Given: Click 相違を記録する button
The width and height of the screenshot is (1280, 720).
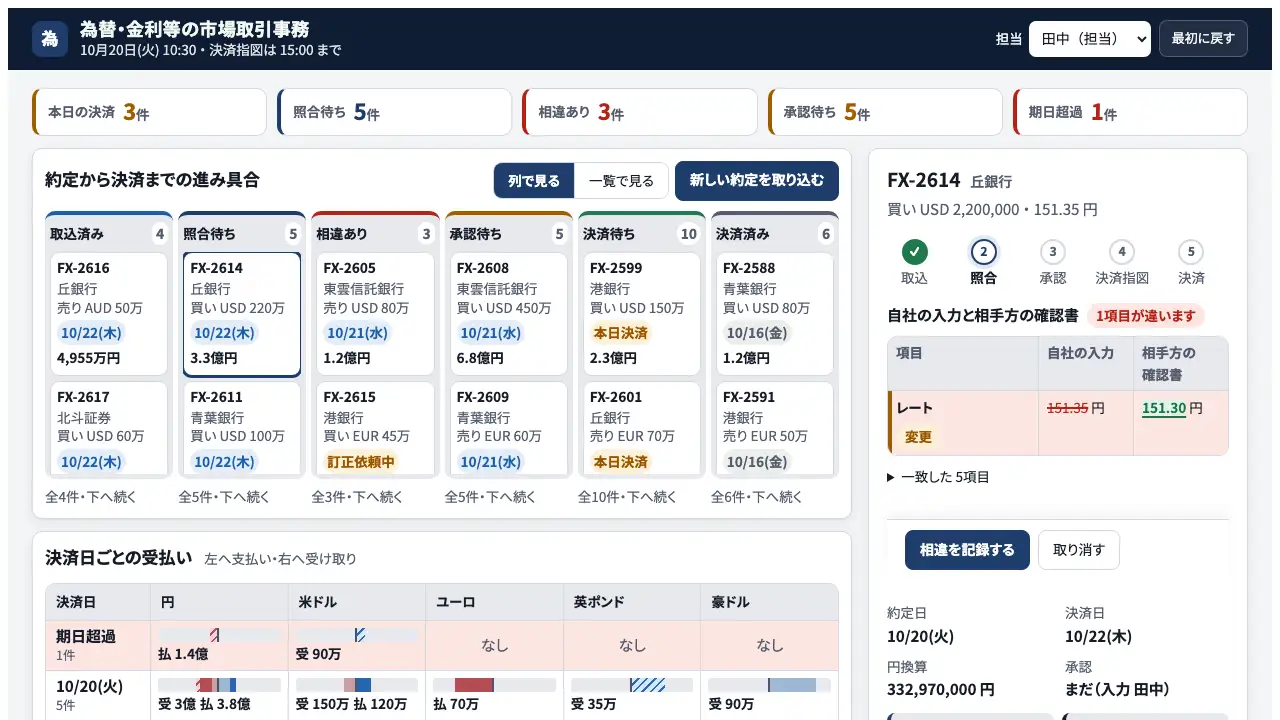Looking at the screenshot, I should tap(967, 550).
